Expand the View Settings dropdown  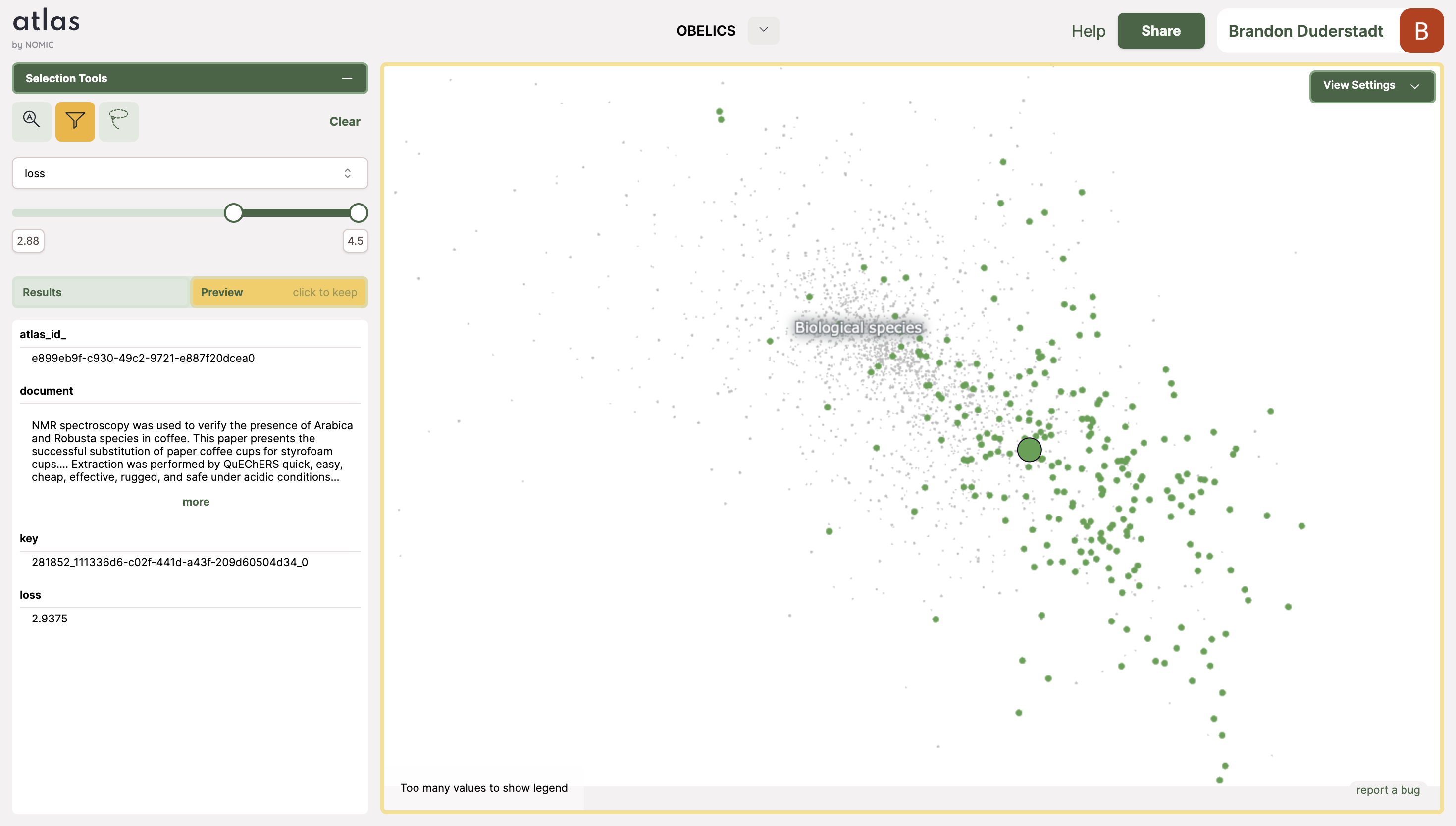pos(1371,86)
